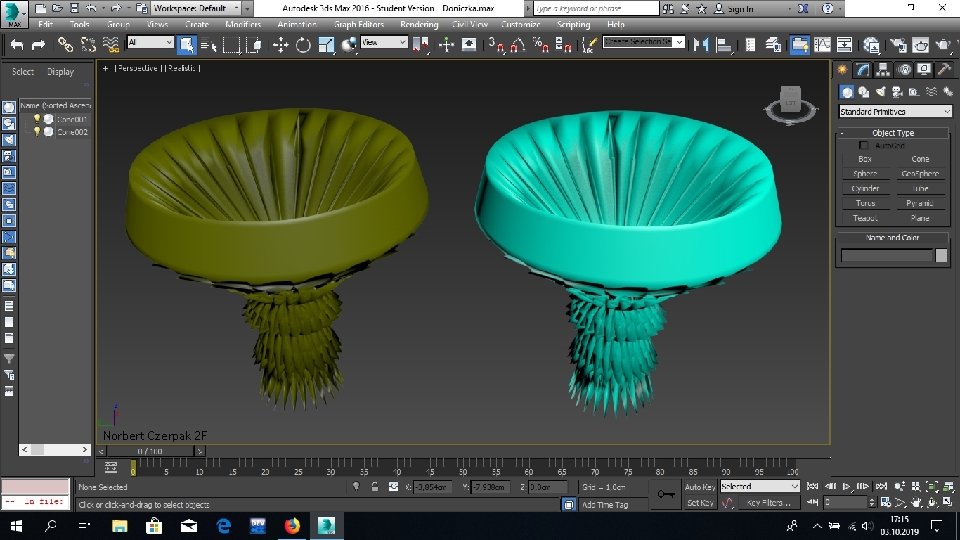Open the Standard Primitives dropdown

[x=895, y=112]
